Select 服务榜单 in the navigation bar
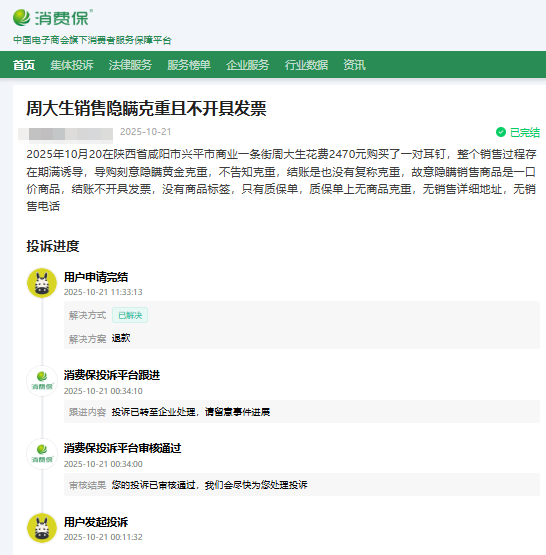The image size is (546, 555). click(189, 65)
